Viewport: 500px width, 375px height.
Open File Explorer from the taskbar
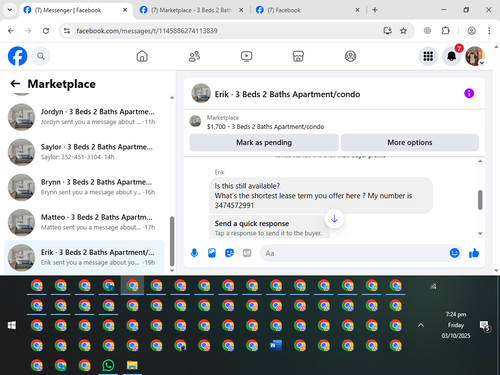pyautogui.click(x=132, y=366)
